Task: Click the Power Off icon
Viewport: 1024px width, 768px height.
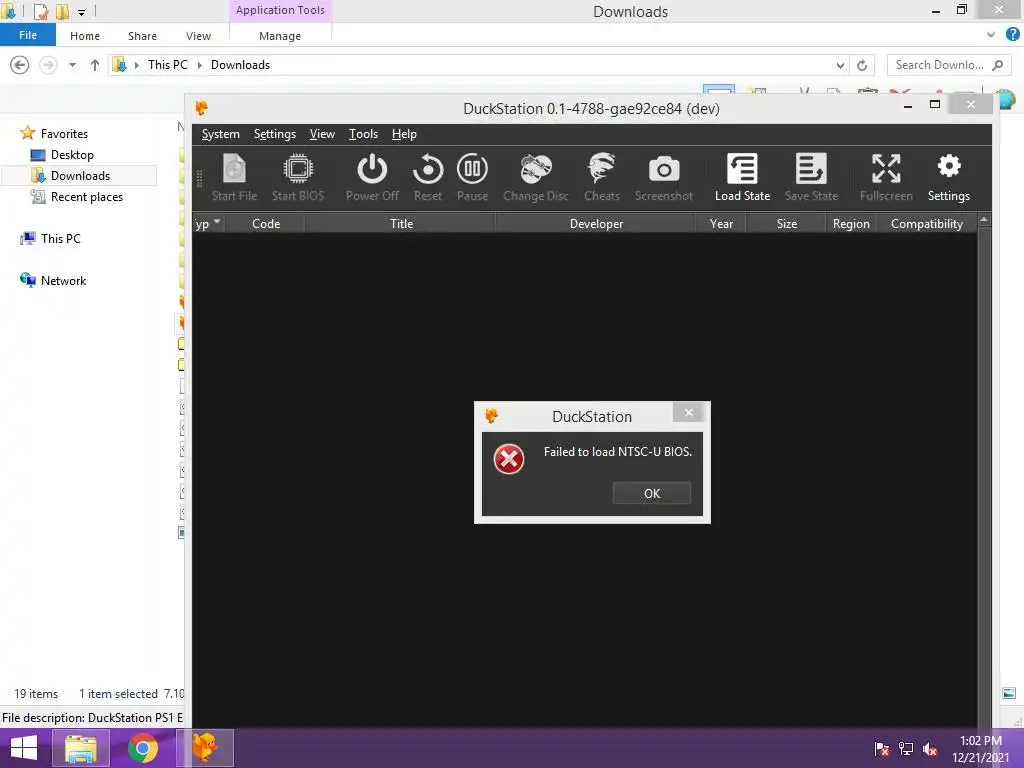Action: tap(372, 177)
